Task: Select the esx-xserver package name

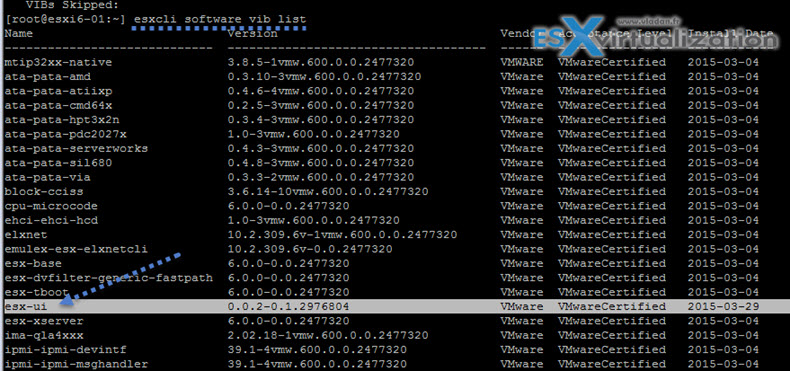Action: point(44,321)
